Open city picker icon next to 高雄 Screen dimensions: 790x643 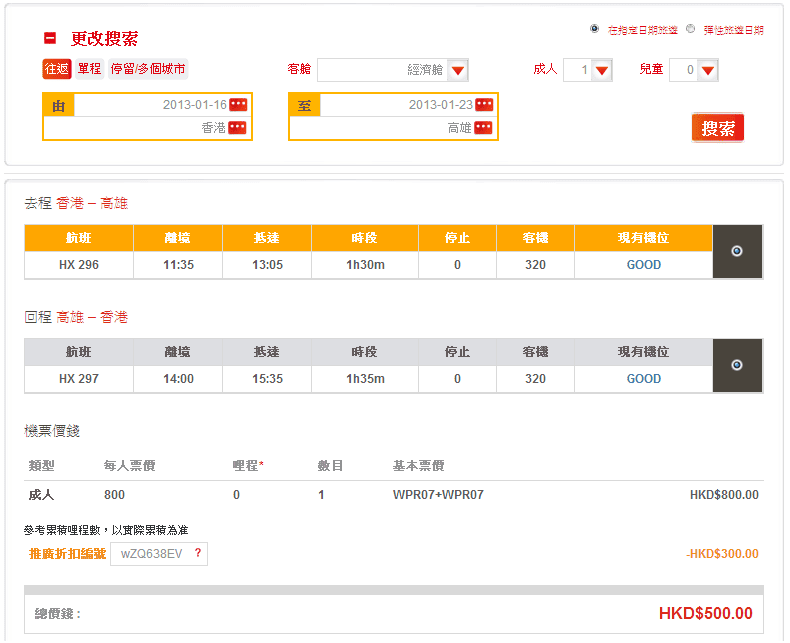point(483,128)
